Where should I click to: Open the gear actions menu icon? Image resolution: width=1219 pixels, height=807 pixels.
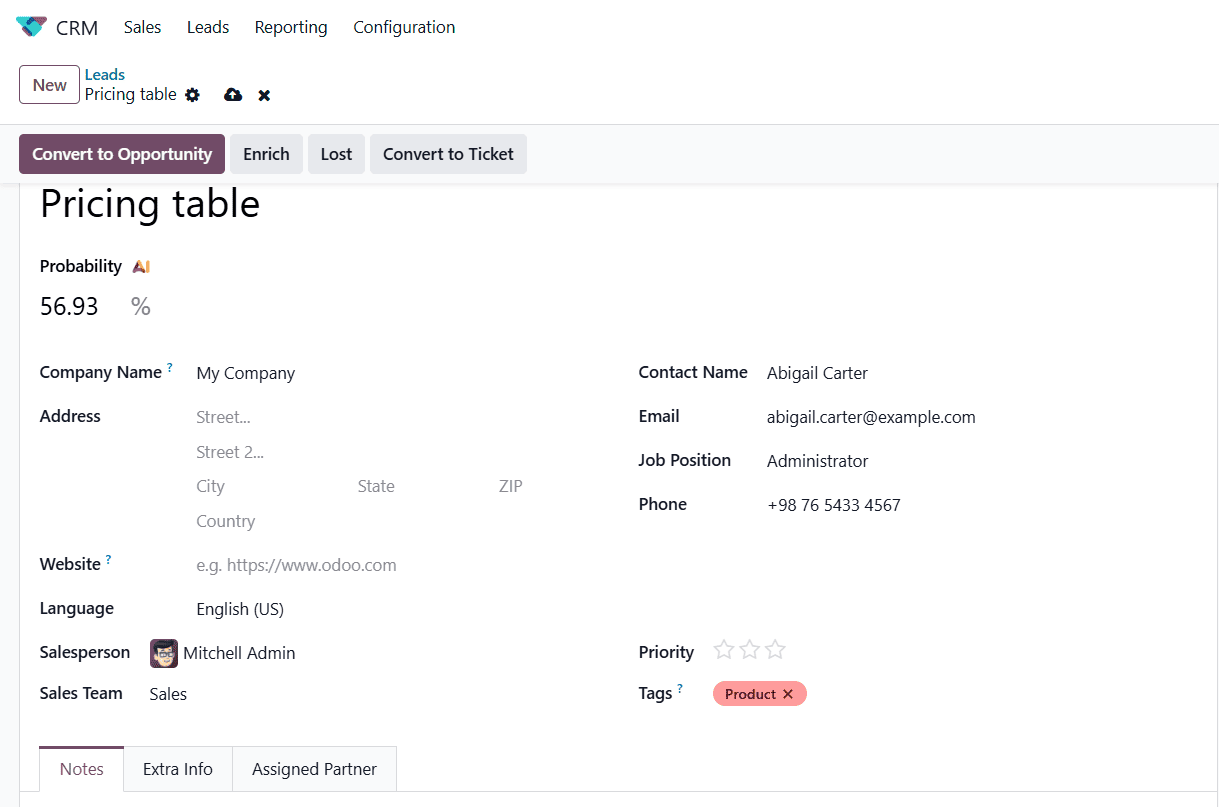[193, 95]
